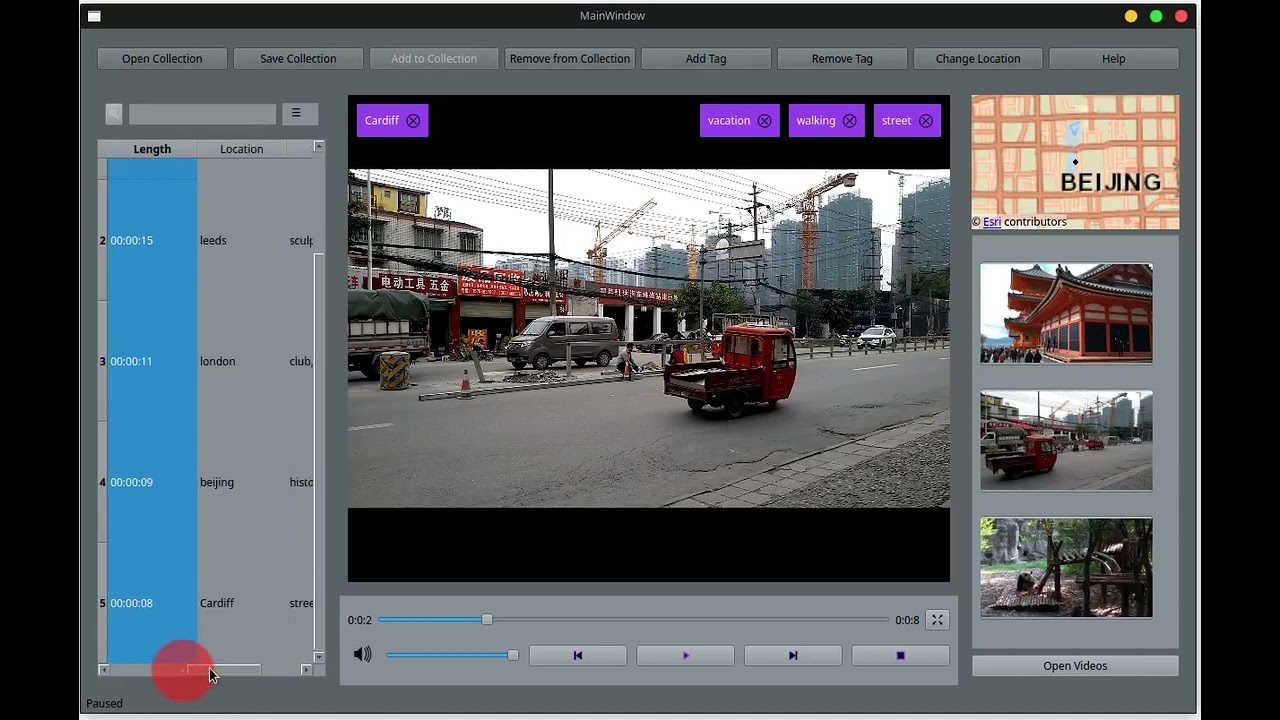Skip to the next video

(793, 656)
